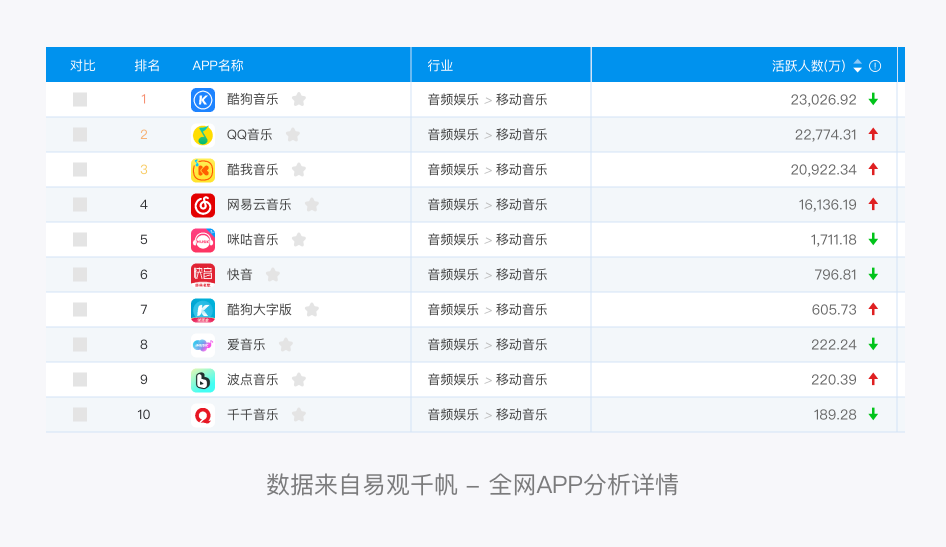Open the 爱音乐 app name link

coord(246,345)
